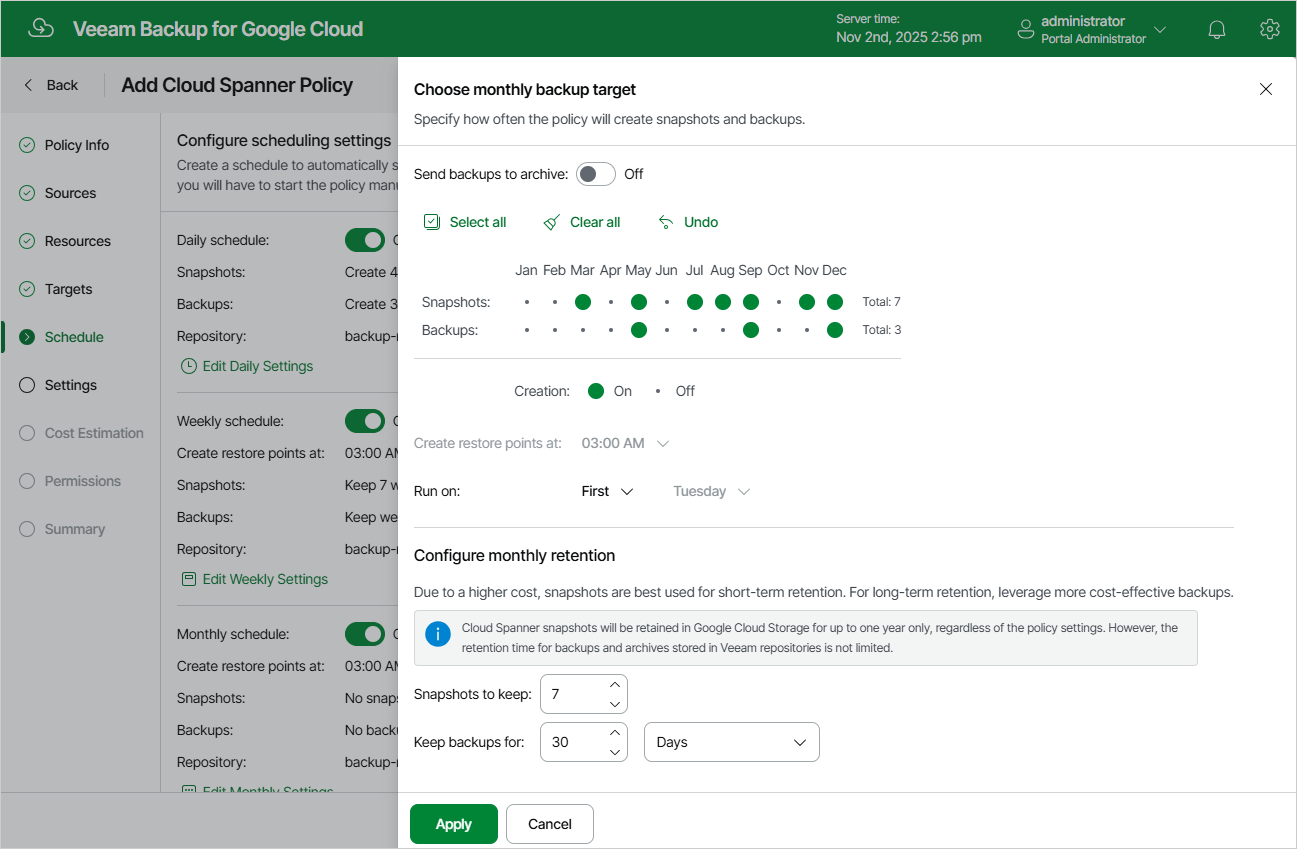Viewport: 1297px width, 849px height.
Task: Toggle Backups for September
Action: tap(751, 330)
